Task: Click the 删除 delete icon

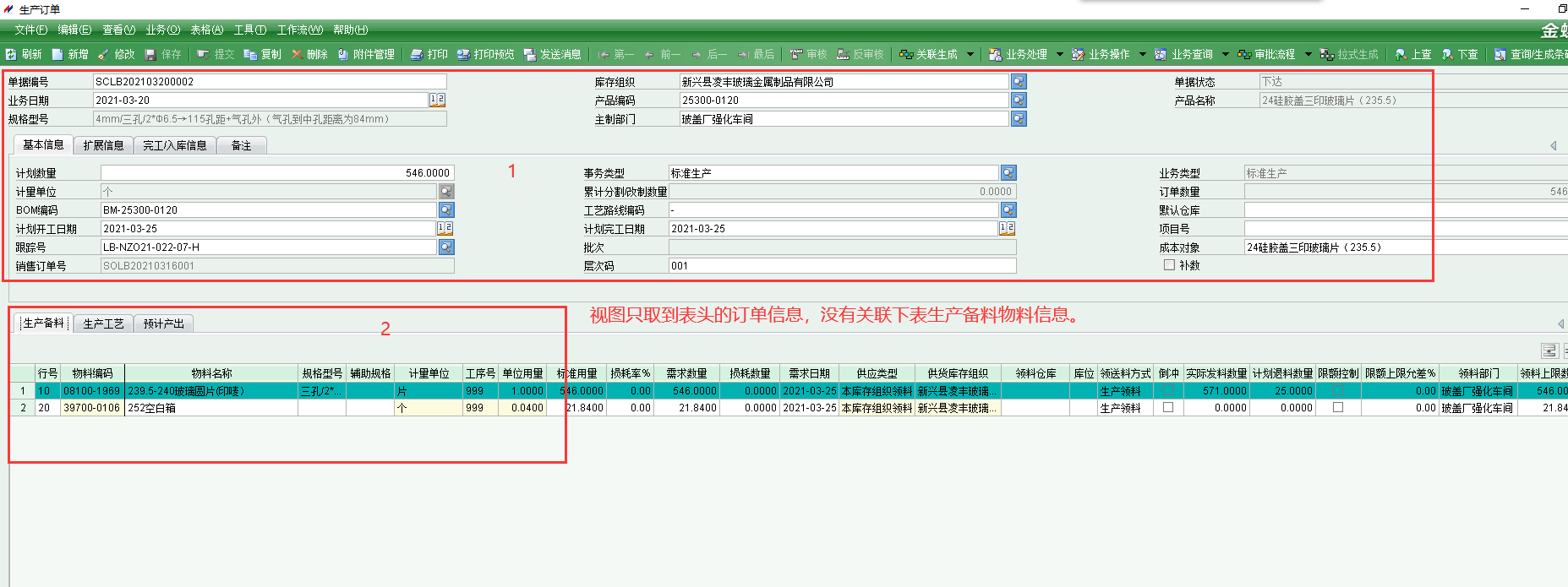Action: pos(298,54)
